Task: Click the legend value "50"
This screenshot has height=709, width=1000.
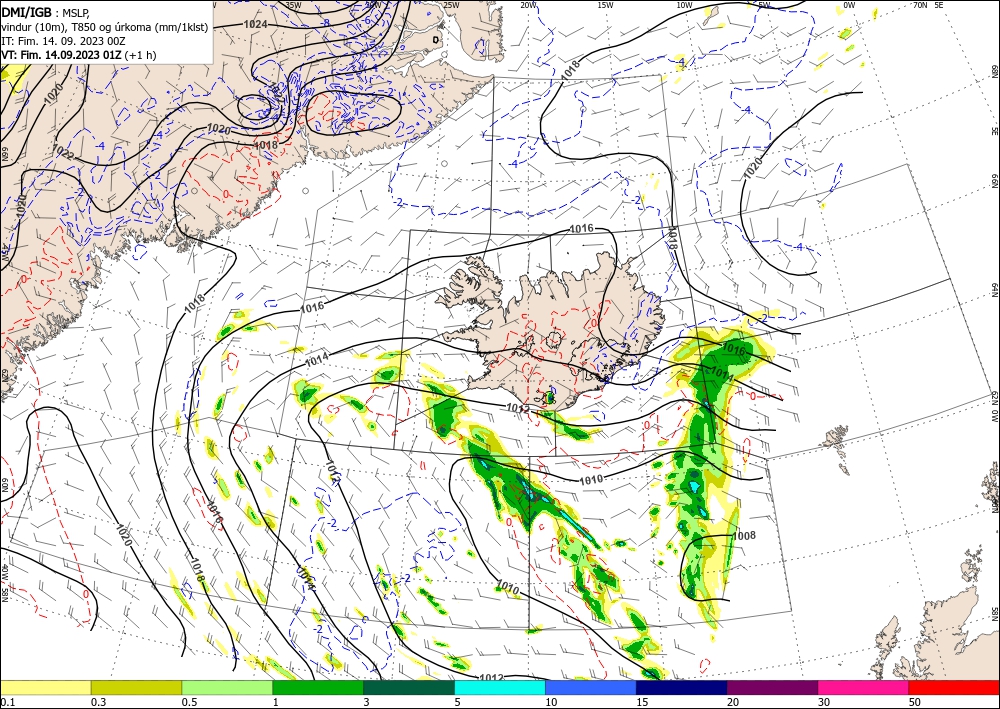Action: [915, 701]
